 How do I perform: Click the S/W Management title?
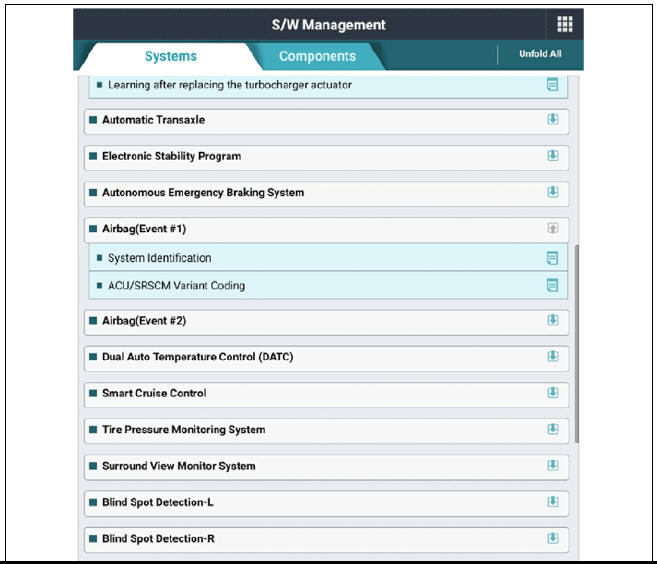point(328,25)
